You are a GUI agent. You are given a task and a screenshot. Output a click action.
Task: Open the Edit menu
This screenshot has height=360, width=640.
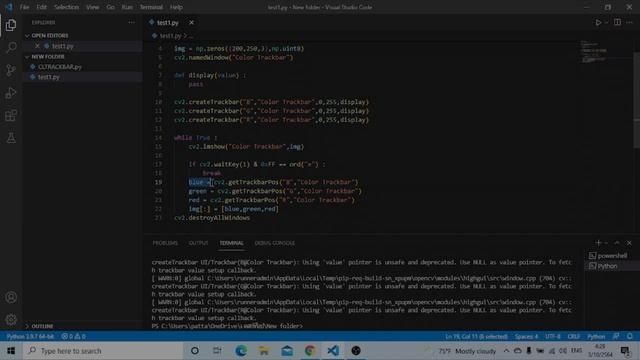point(41,7)
